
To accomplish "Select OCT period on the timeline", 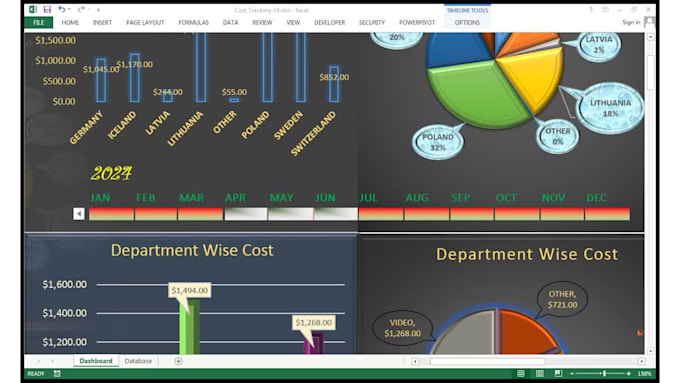I will point(517,214).
